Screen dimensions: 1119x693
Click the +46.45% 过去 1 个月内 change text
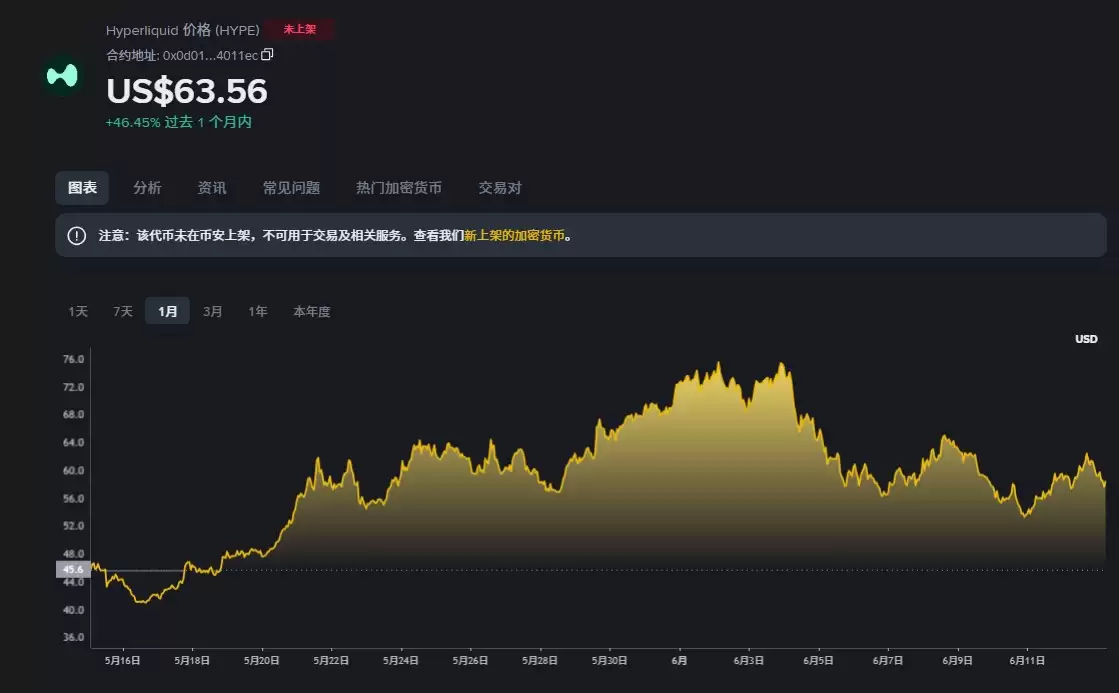click(x=178, y=122)
